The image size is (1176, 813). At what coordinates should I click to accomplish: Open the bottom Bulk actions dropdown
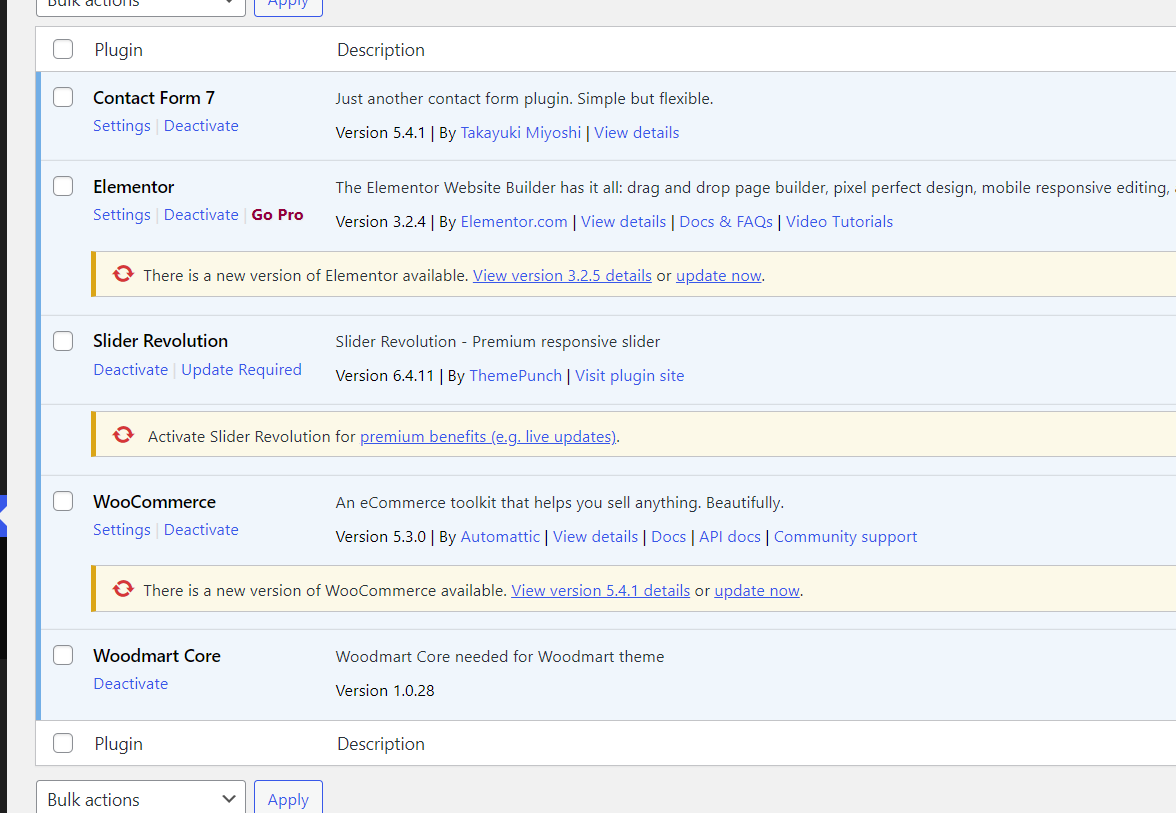click(141, 800)
